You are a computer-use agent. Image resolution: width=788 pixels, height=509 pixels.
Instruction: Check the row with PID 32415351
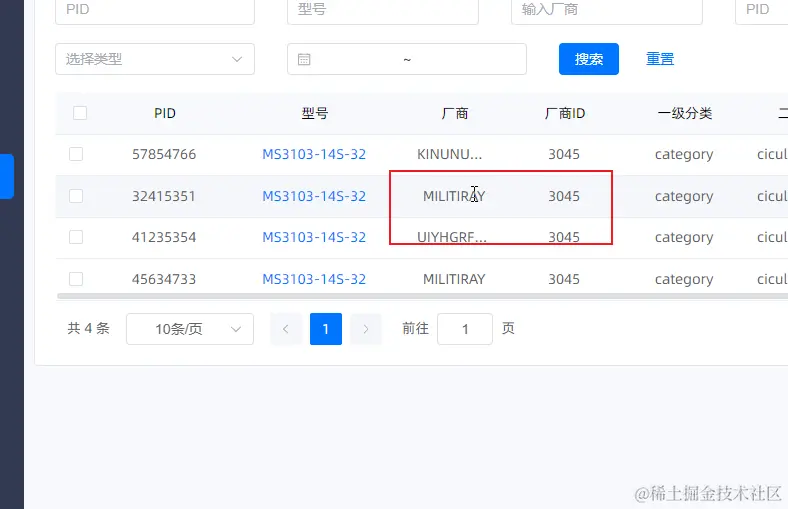pos(76,196)
